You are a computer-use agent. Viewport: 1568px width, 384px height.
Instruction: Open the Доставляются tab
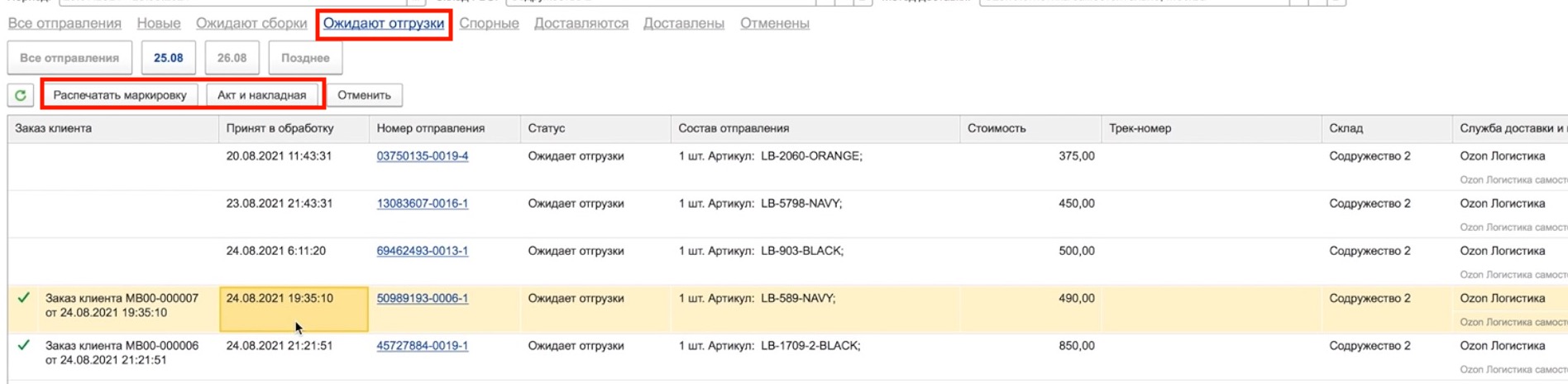click(581, 23)
